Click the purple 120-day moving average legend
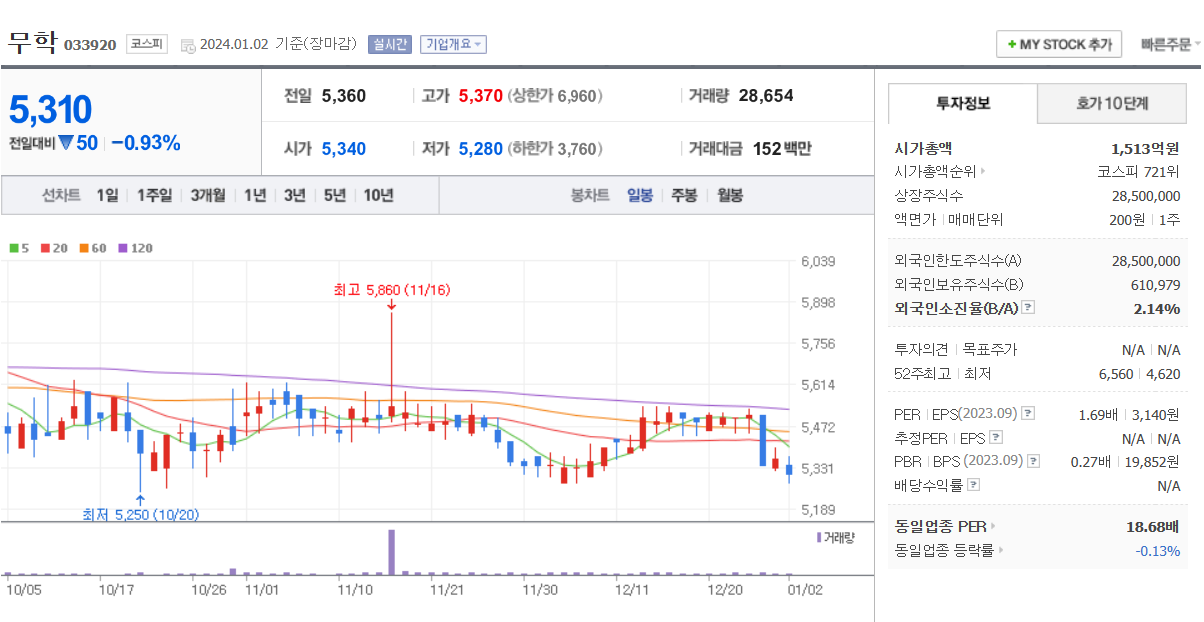Viewport: 1204px width, 622px height. click(136, 248)
